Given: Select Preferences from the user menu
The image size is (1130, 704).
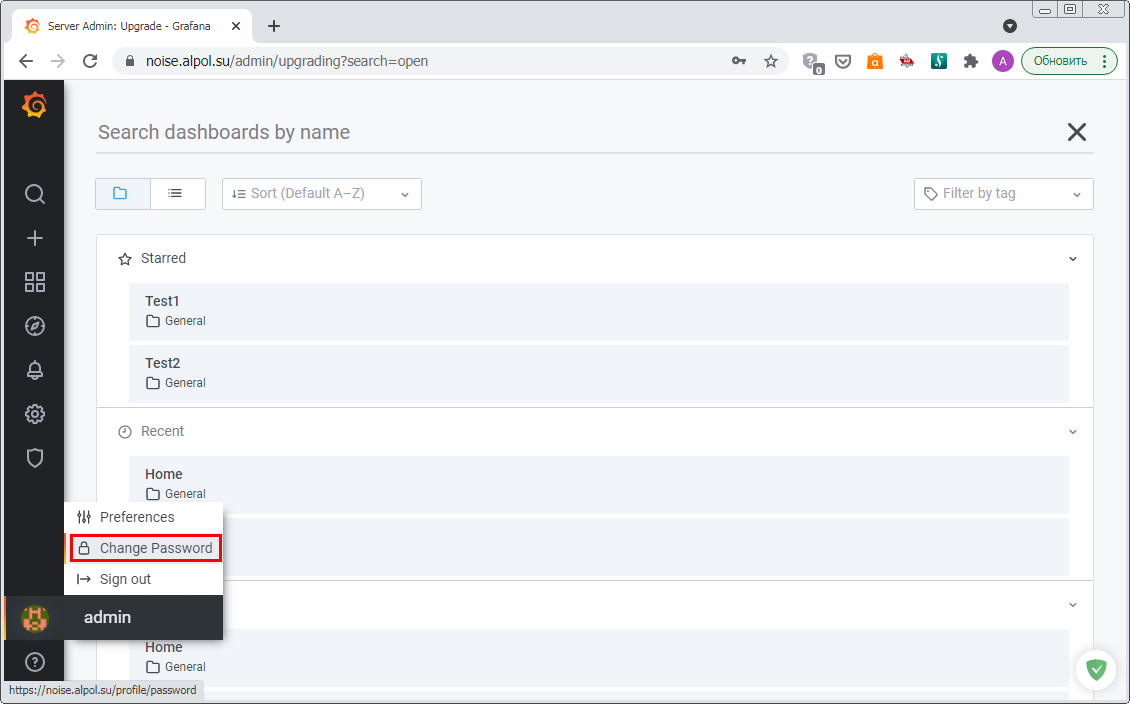Looking at the screenshot, I should [x=137, y=517].
